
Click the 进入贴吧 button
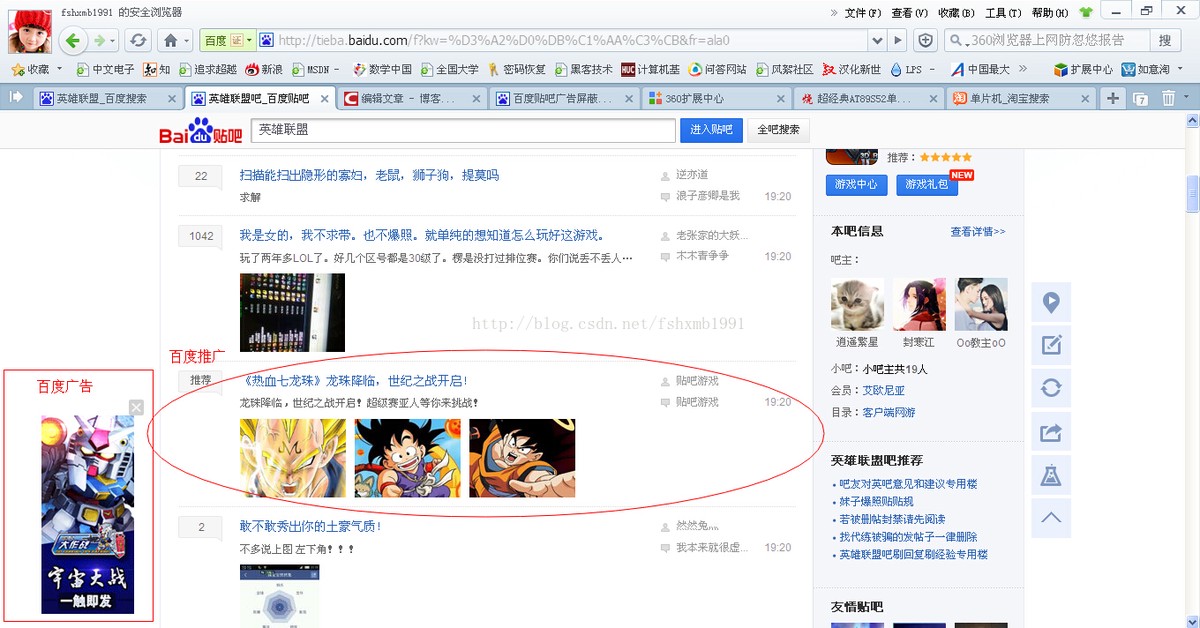tap(711, 130)
